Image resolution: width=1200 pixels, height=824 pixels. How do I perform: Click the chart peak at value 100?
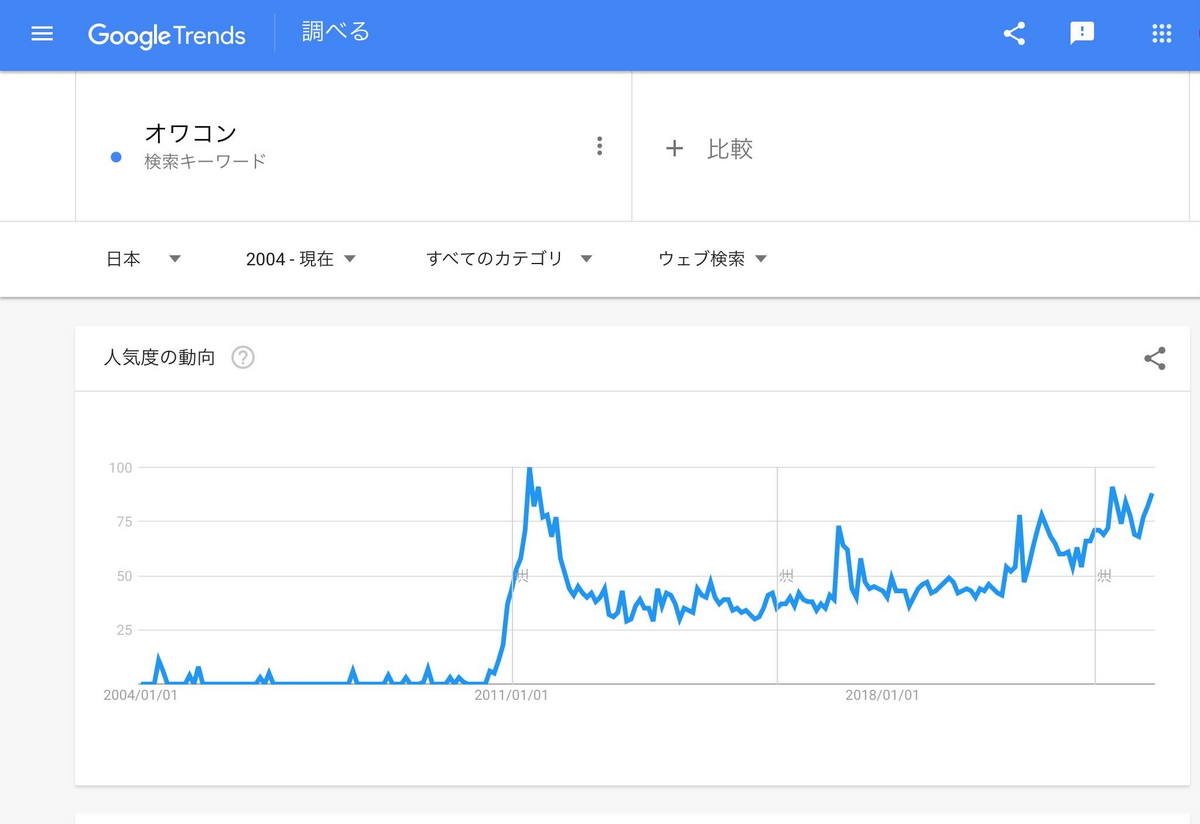pos(529,468)
